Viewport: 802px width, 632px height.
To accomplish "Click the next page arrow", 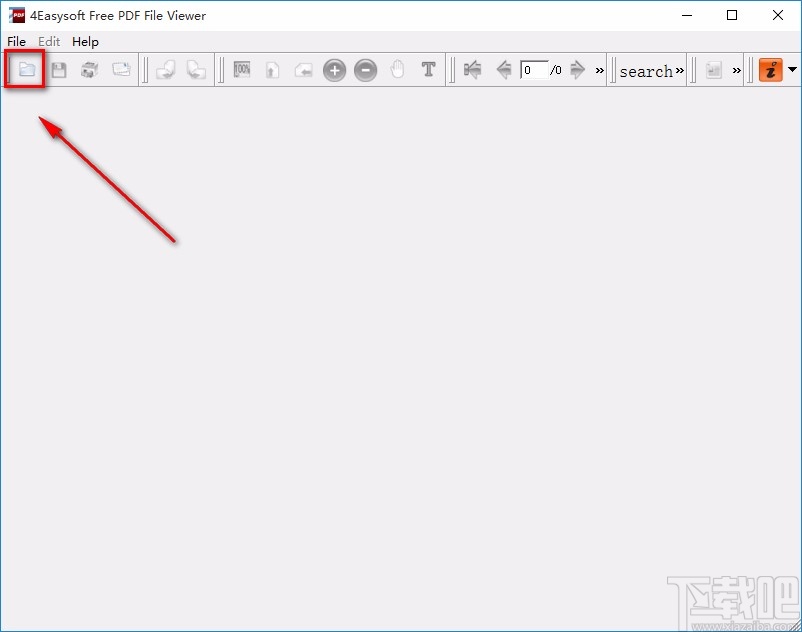I will (577, 70).
